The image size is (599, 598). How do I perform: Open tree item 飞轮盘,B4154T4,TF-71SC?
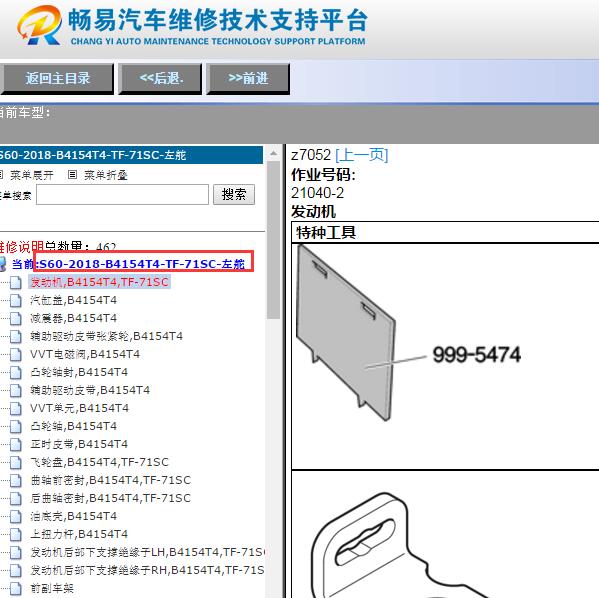pyautogui.click(x=99, y=462)
